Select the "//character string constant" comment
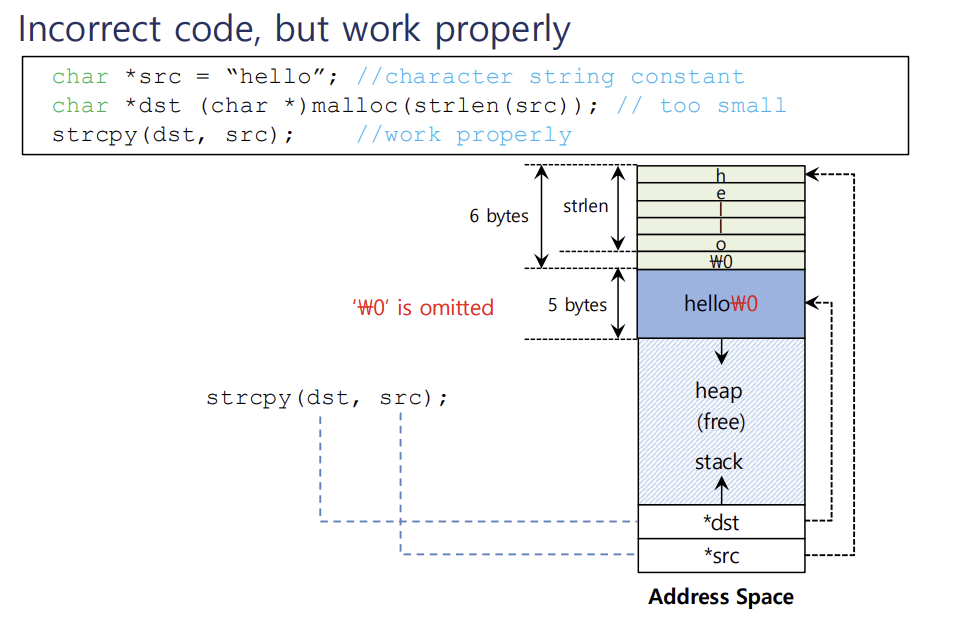Image resolution: width=957 pixels, height=617 pixels. pos(550,77)
